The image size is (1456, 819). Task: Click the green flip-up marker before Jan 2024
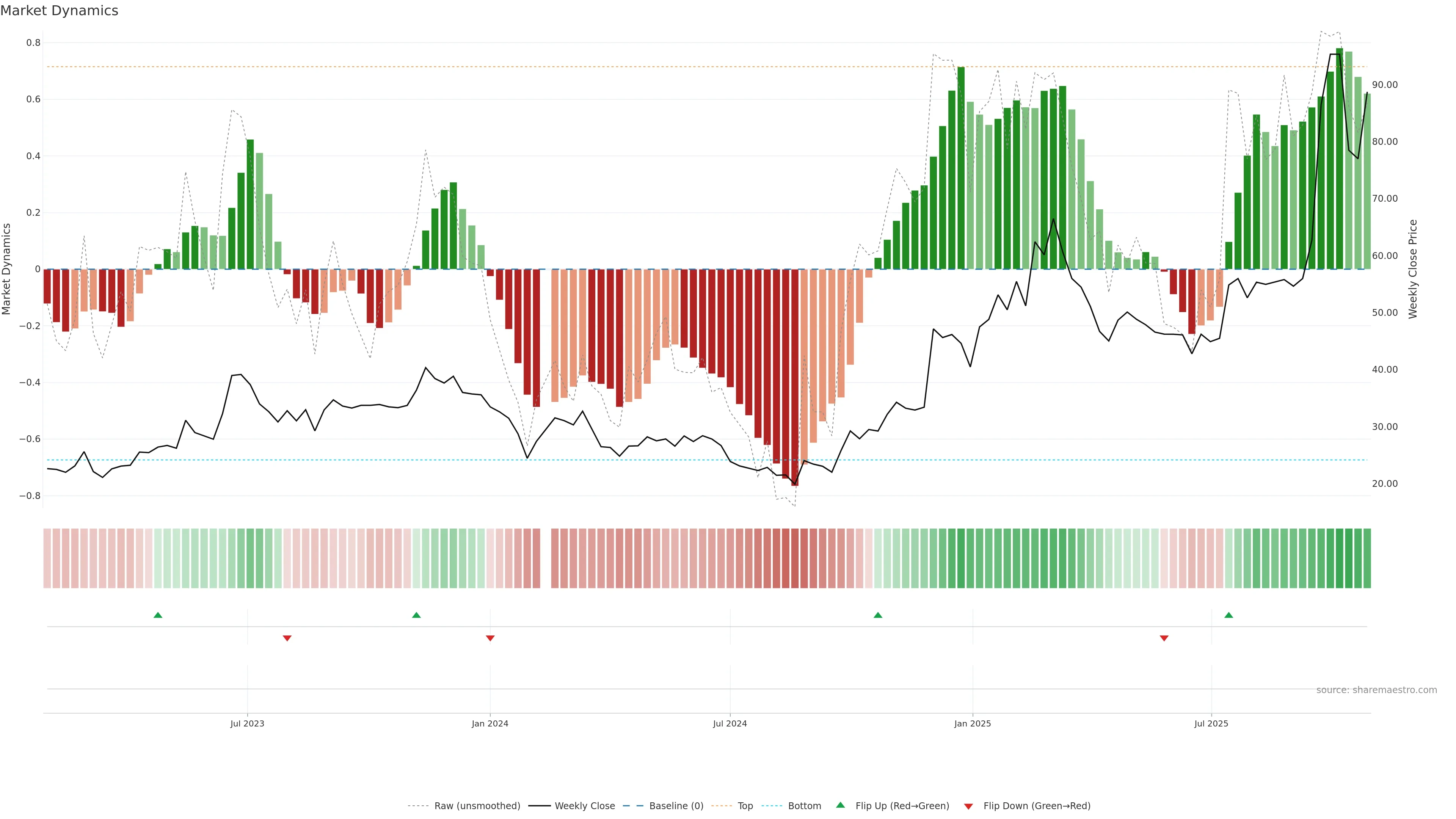coord(417,615)
